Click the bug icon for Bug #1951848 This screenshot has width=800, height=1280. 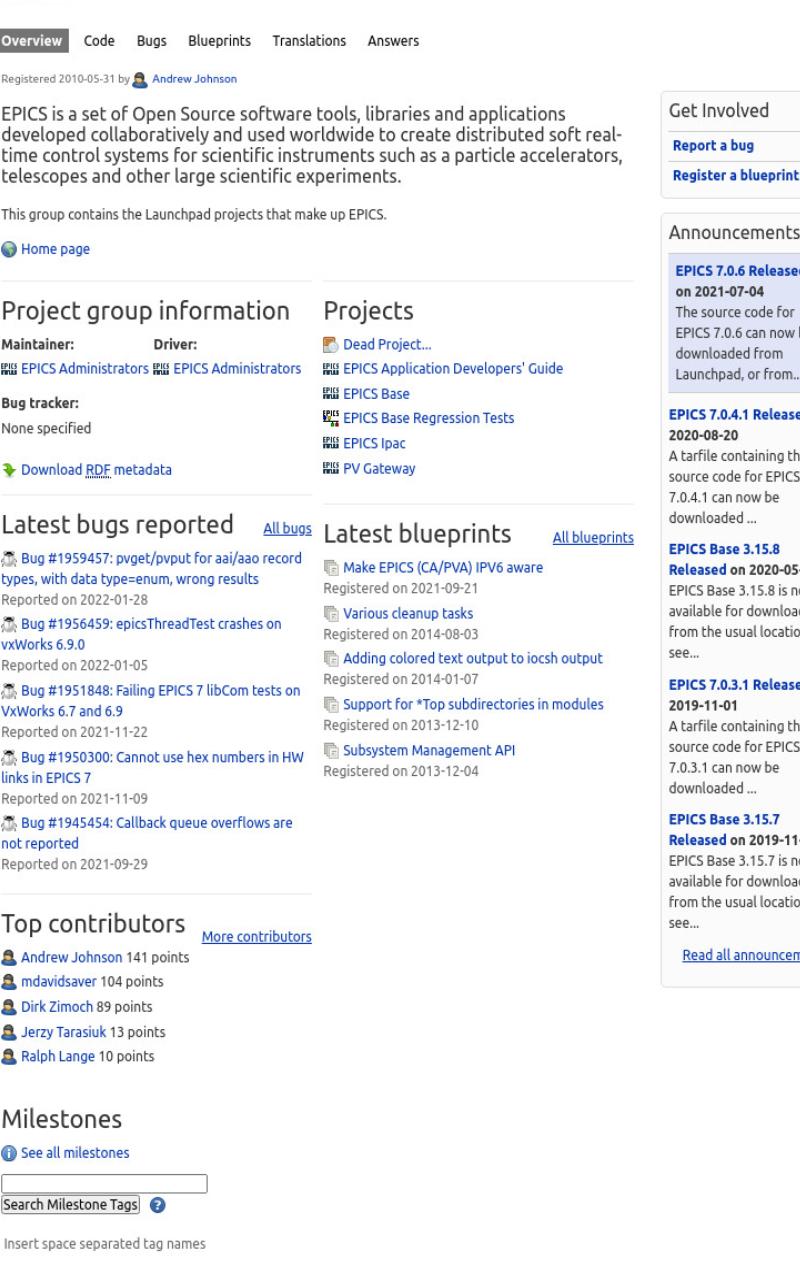8,691
